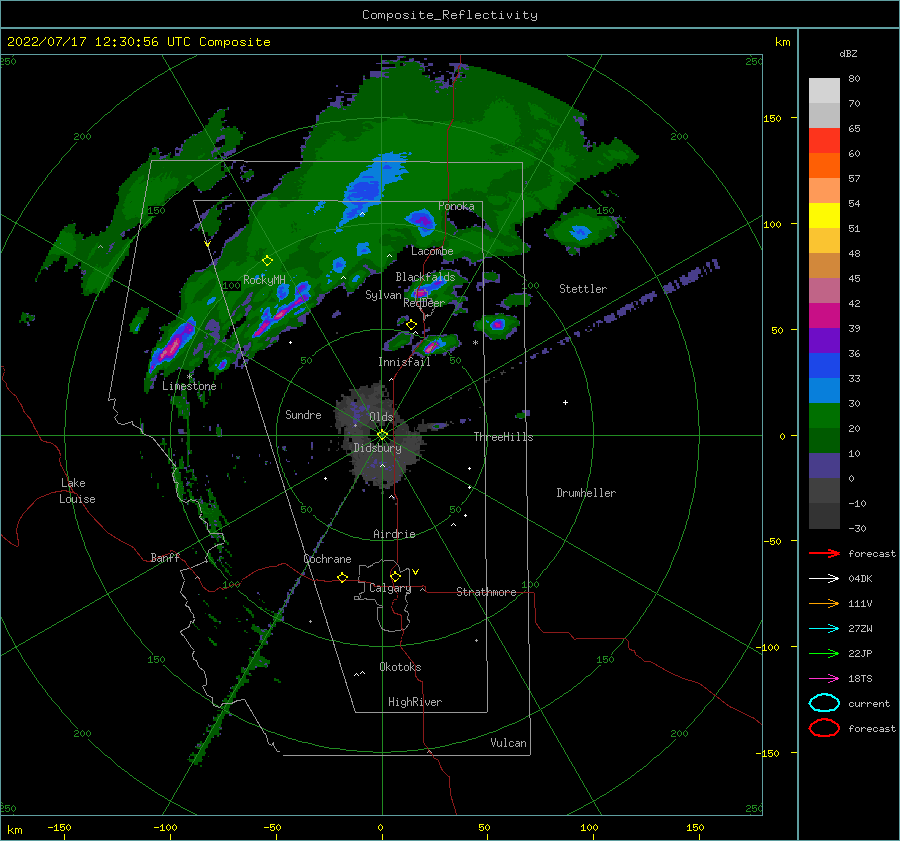Image resolution: width=900 pixels, height=841 pixels.
Task: Click the orange 111V arrow legend icon
Action: coord(824,603)
